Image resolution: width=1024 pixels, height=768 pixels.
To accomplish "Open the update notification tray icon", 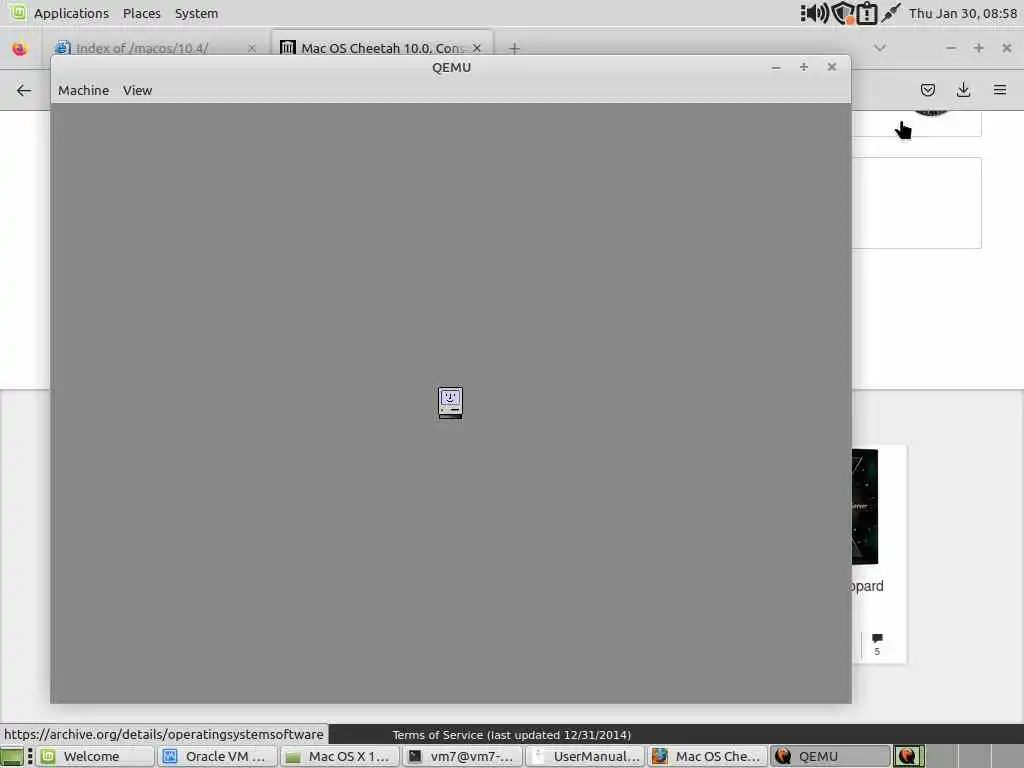I will (867, 13).
